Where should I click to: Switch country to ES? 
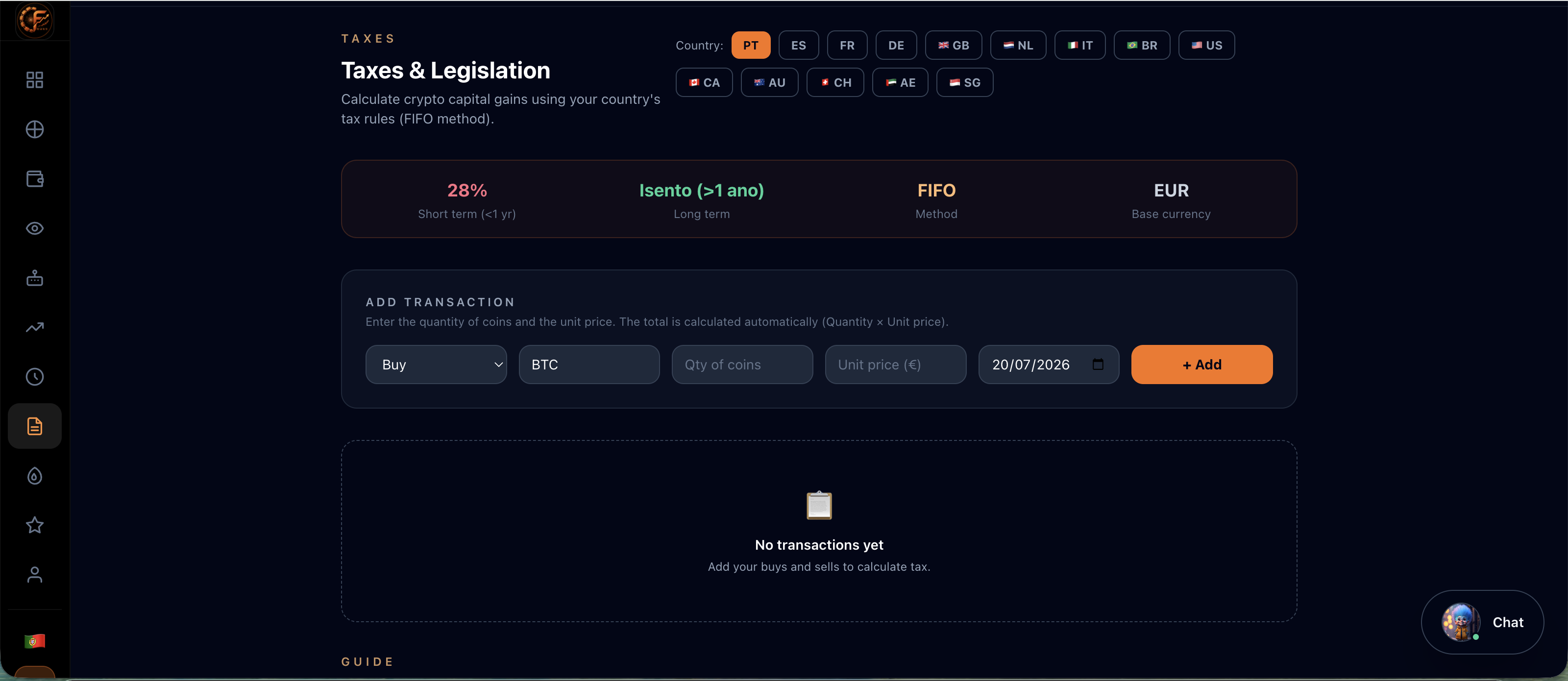798,45
